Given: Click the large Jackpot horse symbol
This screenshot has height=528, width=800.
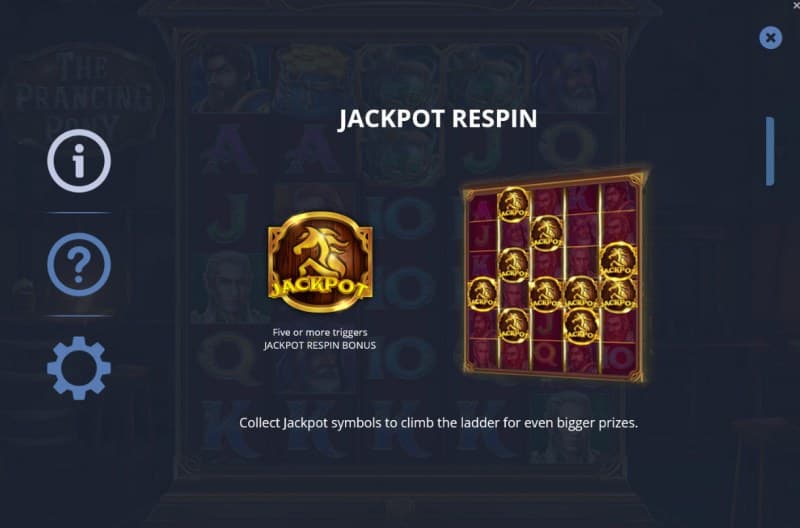Looking at the screenshot, I should pos(320,262).
